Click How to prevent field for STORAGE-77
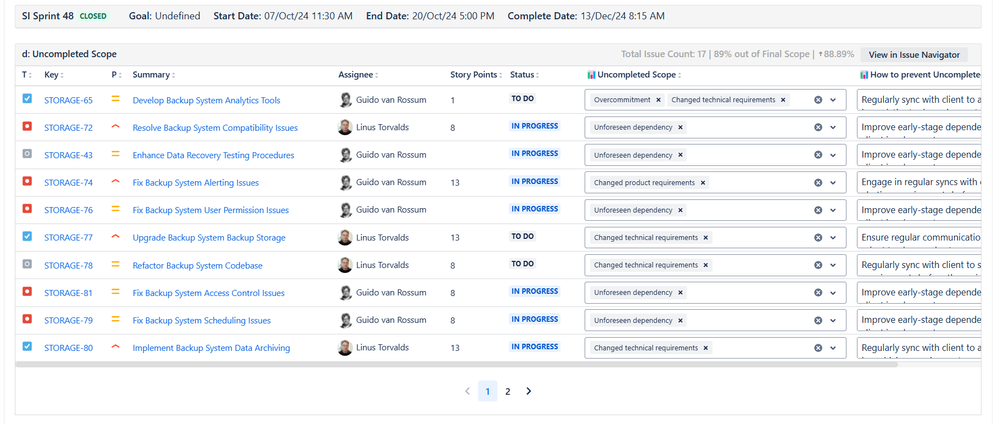The width and height of the screenshot is (998, 424). click(x=920, y=237)
